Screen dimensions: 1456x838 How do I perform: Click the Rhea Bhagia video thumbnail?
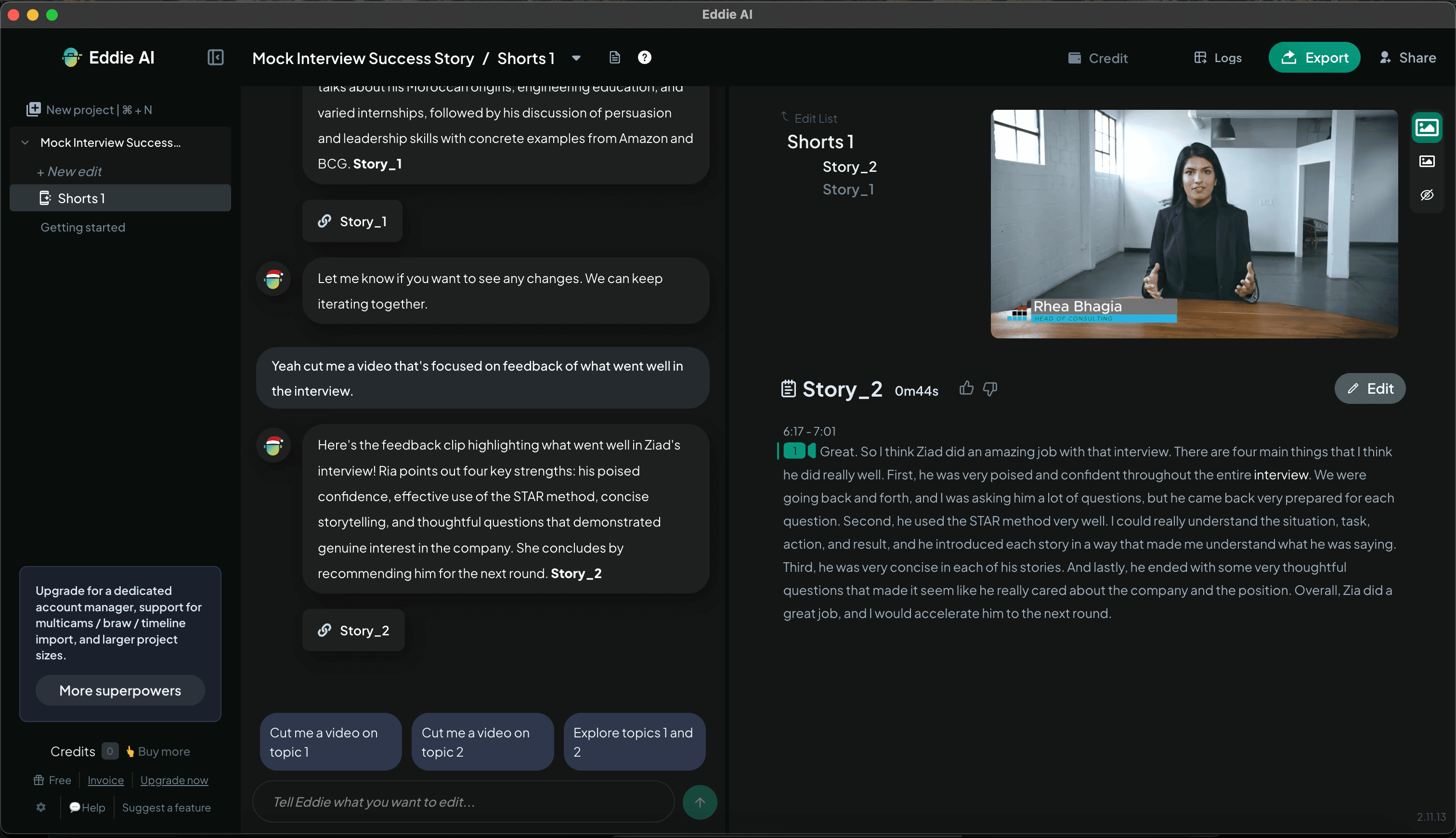point(1194,224)
